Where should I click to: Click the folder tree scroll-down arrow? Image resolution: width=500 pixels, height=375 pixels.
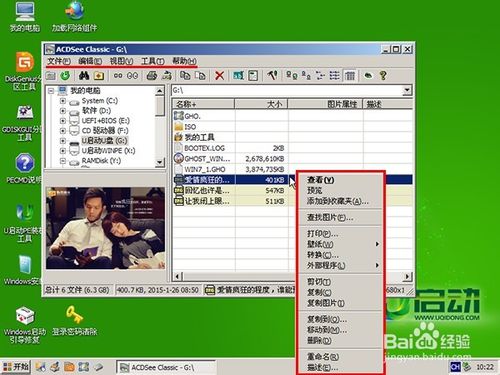[x=160, y=162]
